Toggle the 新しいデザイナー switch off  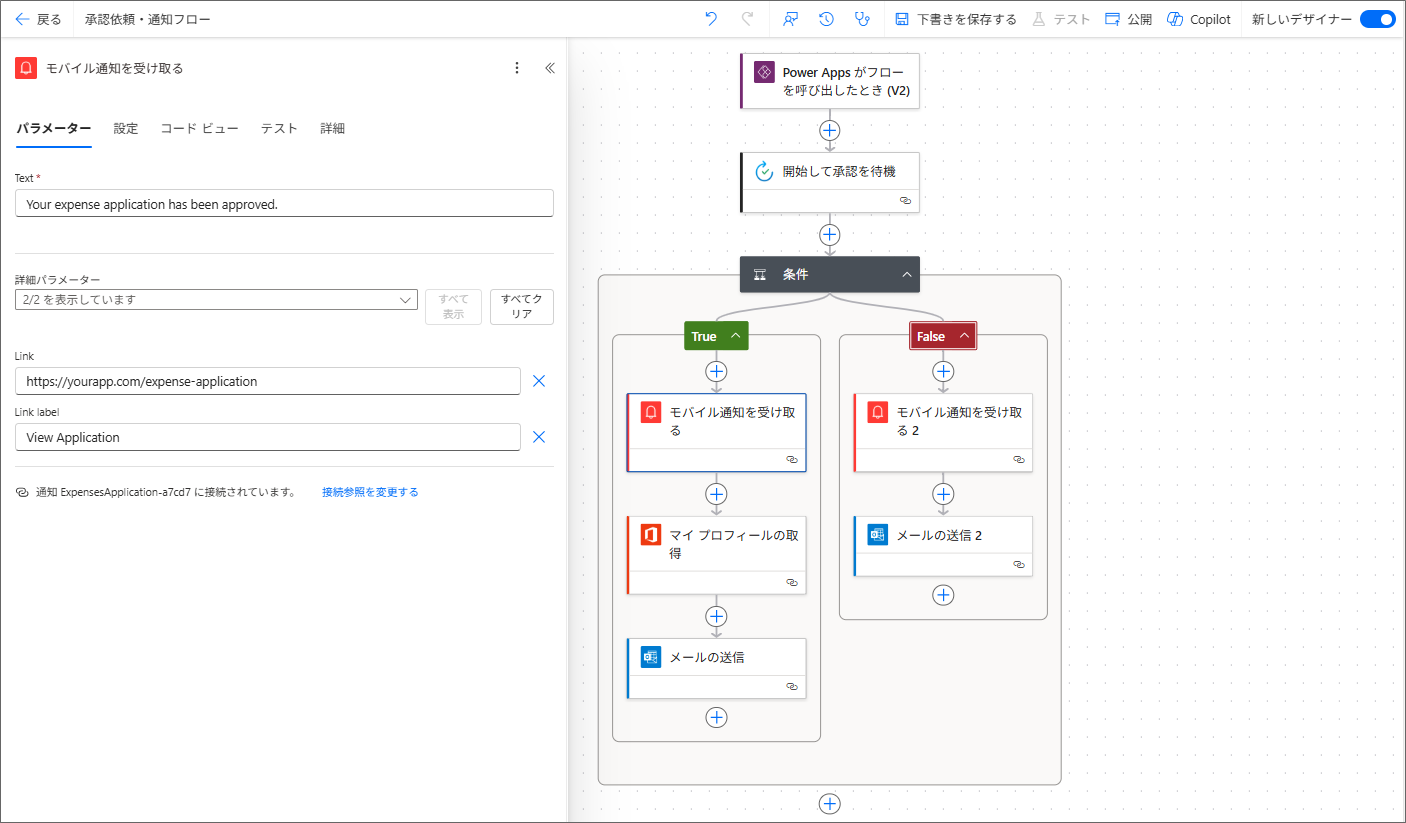tap(1377, 19)
